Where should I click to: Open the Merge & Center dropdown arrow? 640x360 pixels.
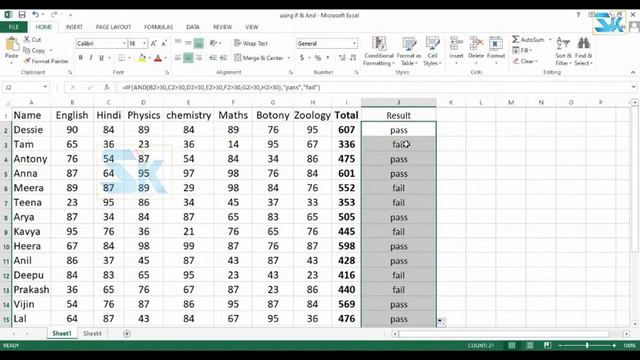click(289, 58)
